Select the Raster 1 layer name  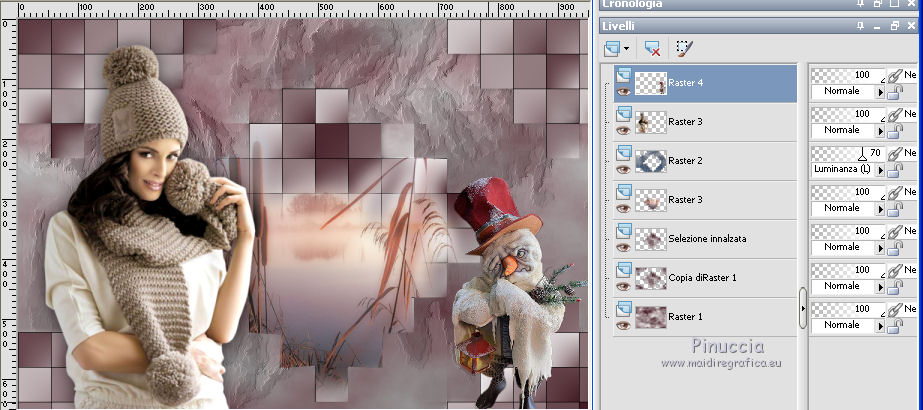[685, 316]
